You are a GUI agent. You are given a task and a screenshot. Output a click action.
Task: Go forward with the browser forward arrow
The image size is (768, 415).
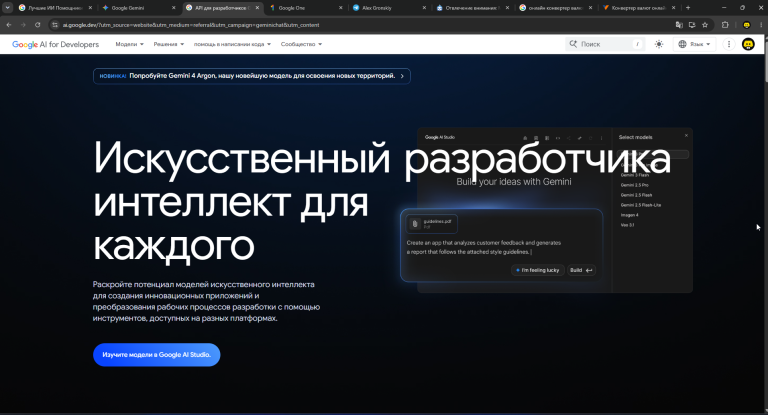pyautogui.click(x=23, y=24)
